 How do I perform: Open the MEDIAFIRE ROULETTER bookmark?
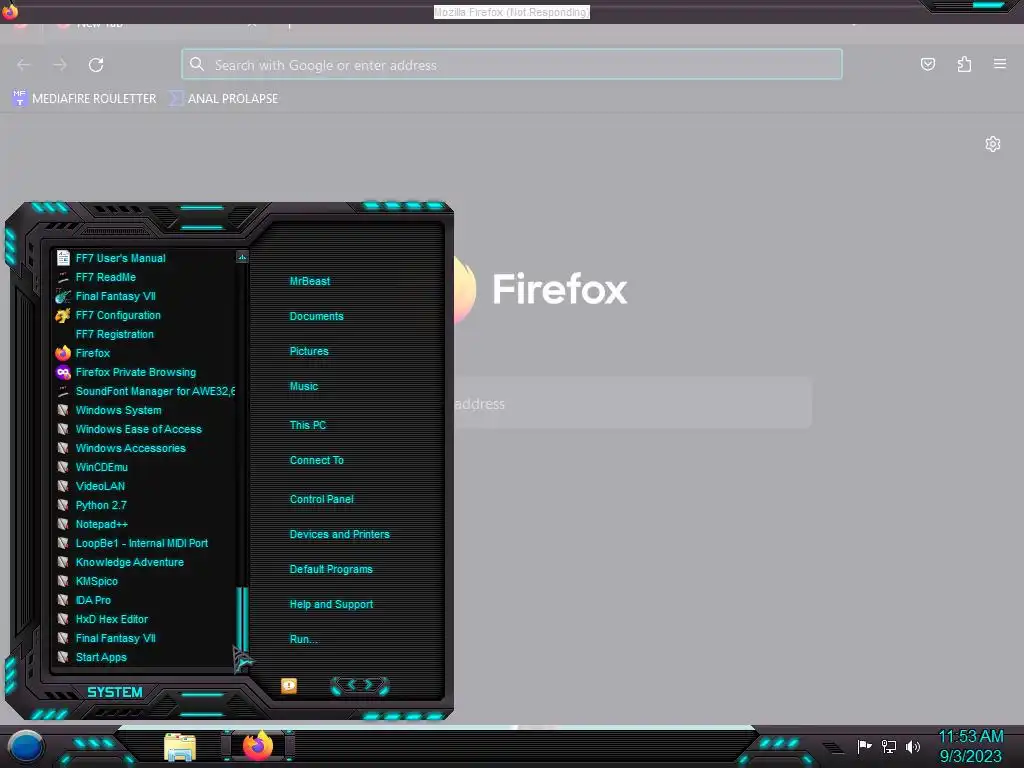[x=84, y=99]
